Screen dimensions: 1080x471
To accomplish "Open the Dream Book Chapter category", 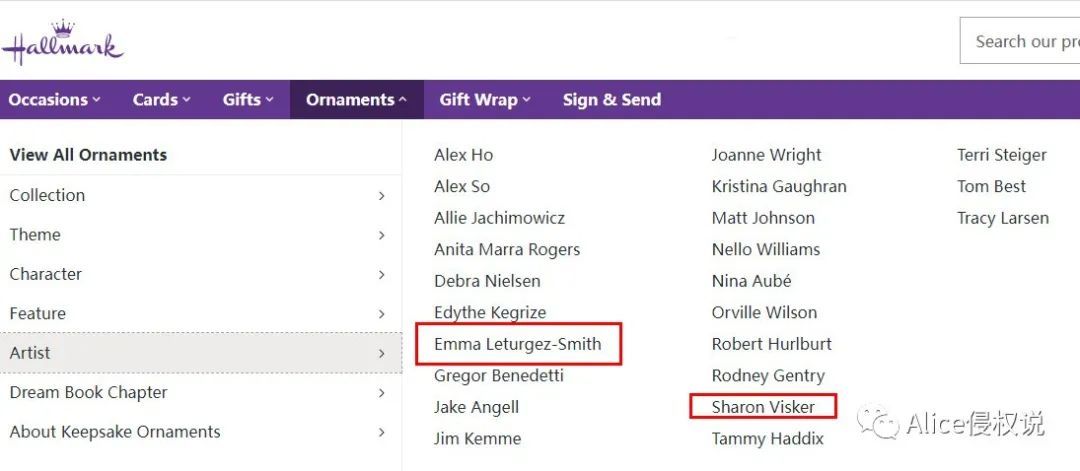I will tap(200, 392).
